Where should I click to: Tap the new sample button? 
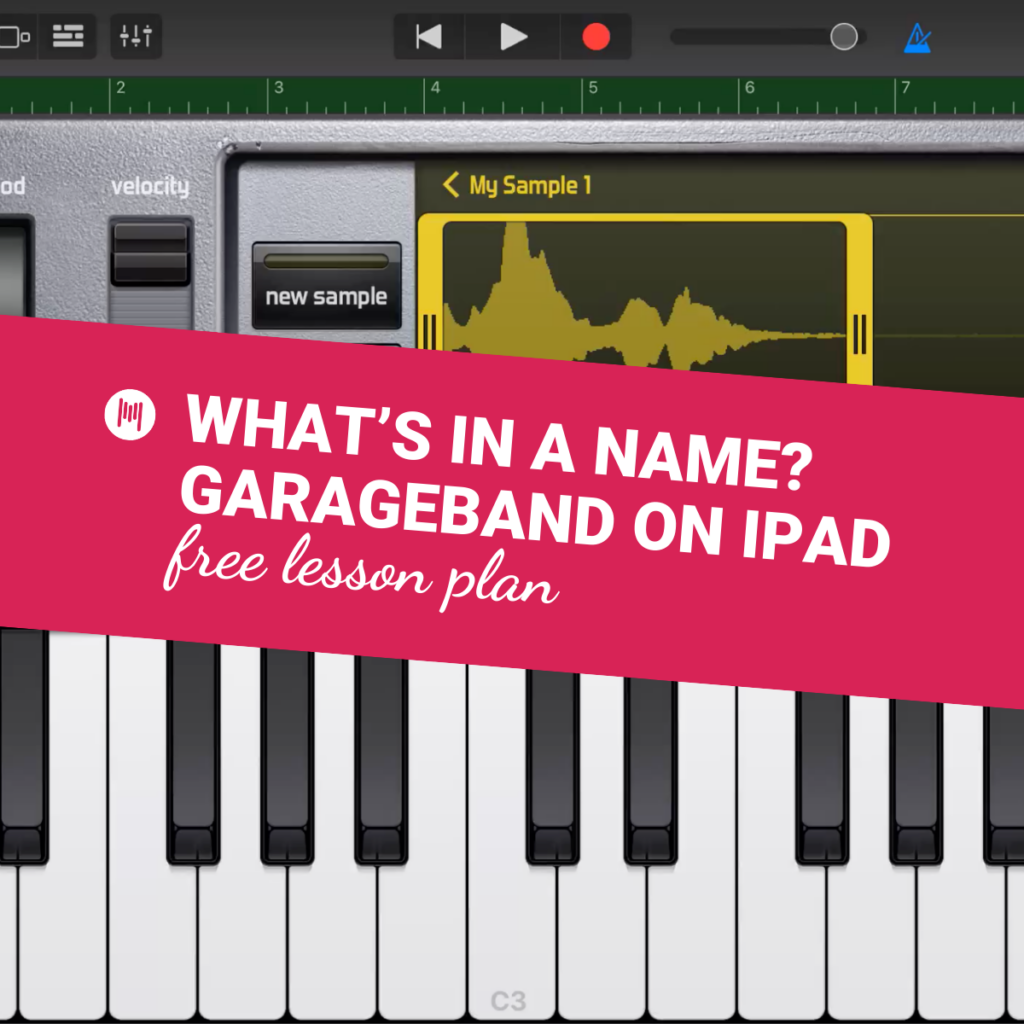(x=327, y=286)
